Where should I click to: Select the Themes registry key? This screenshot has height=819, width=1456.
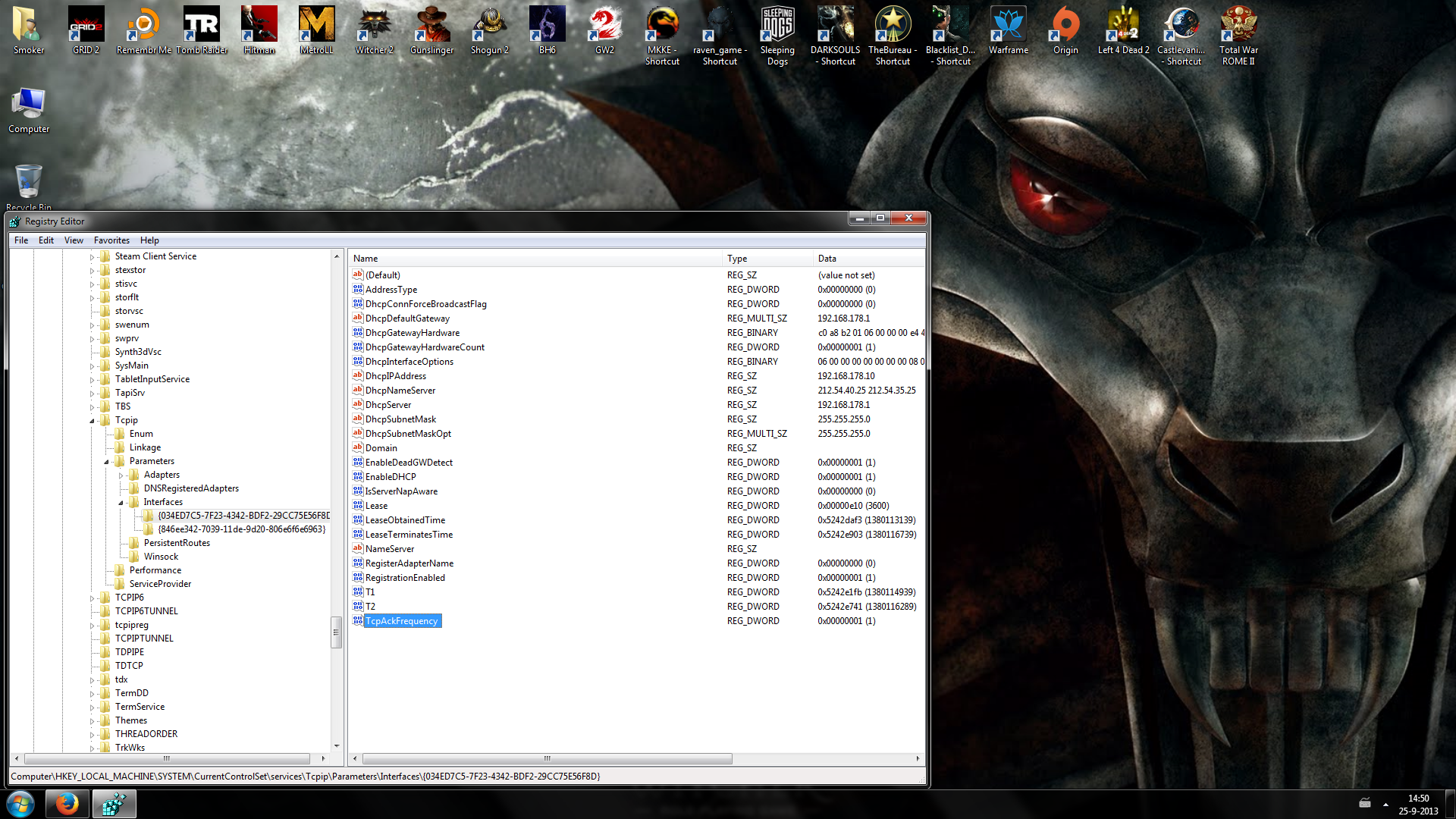[x=131, y=720]
